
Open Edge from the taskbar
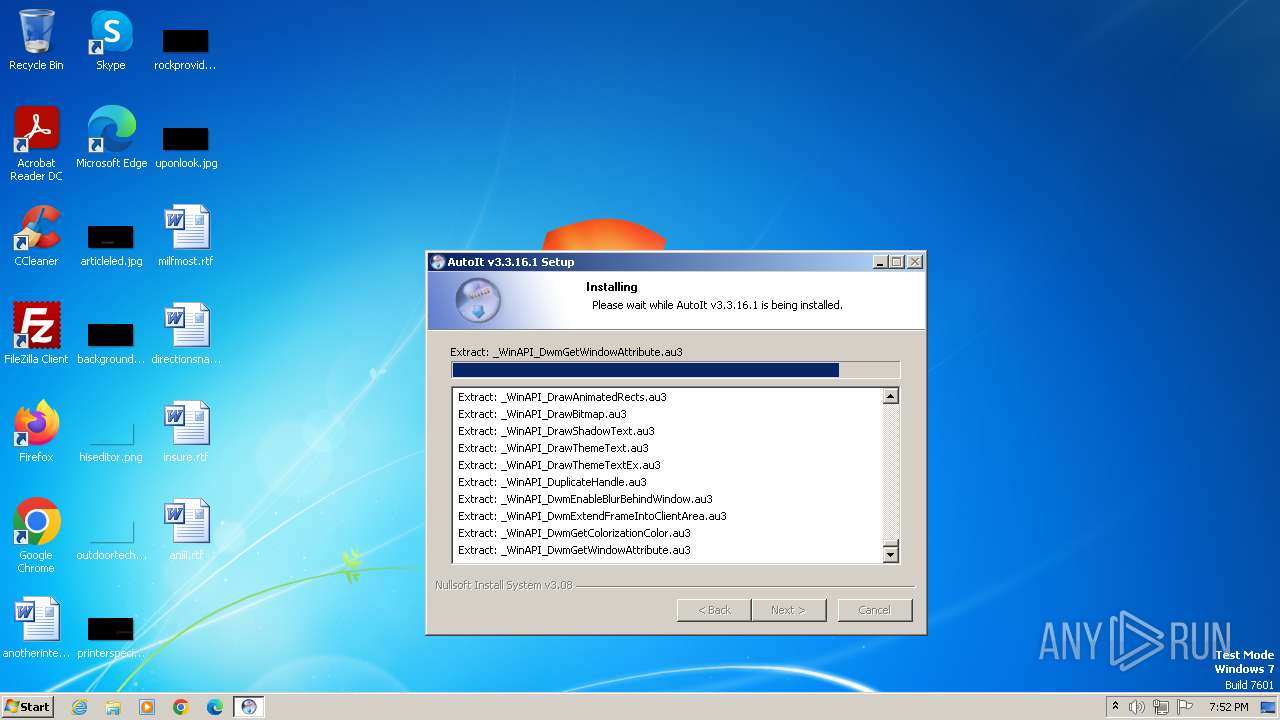tap(215, 707)
